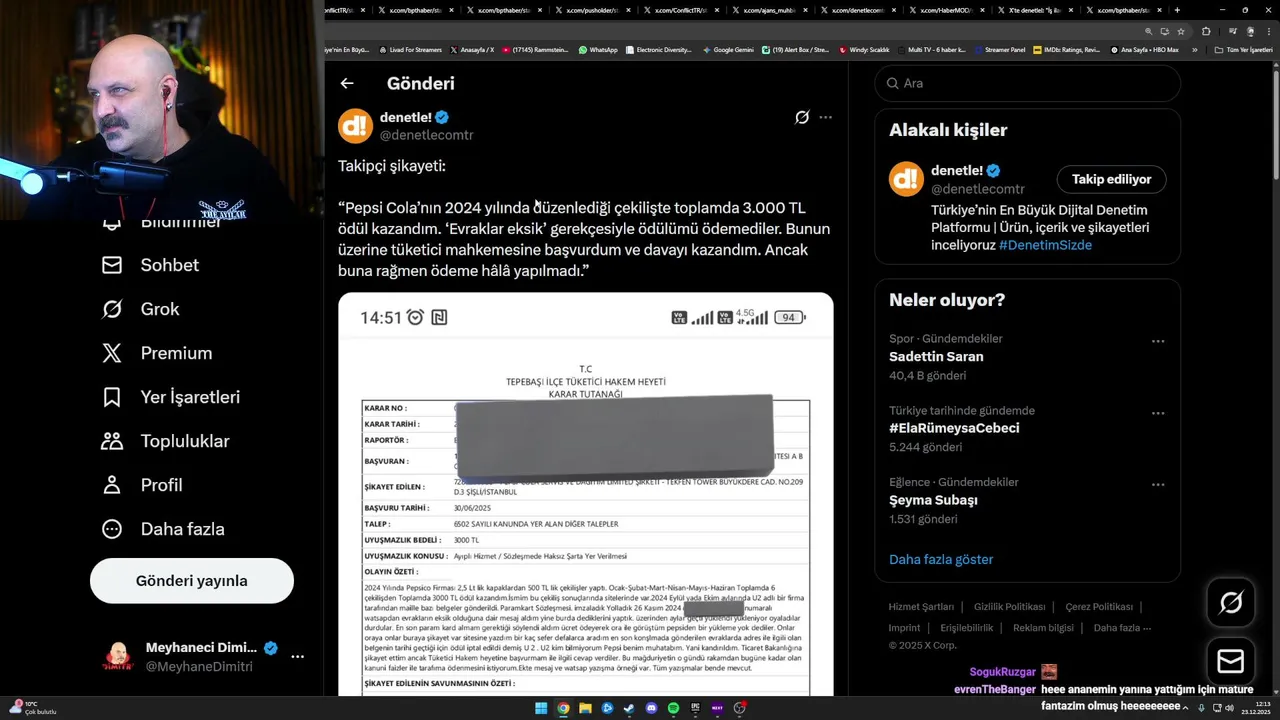Open the WhatsApp bookmark
1280x720 pixels.
pyautogui.click(x=598, y=50)
